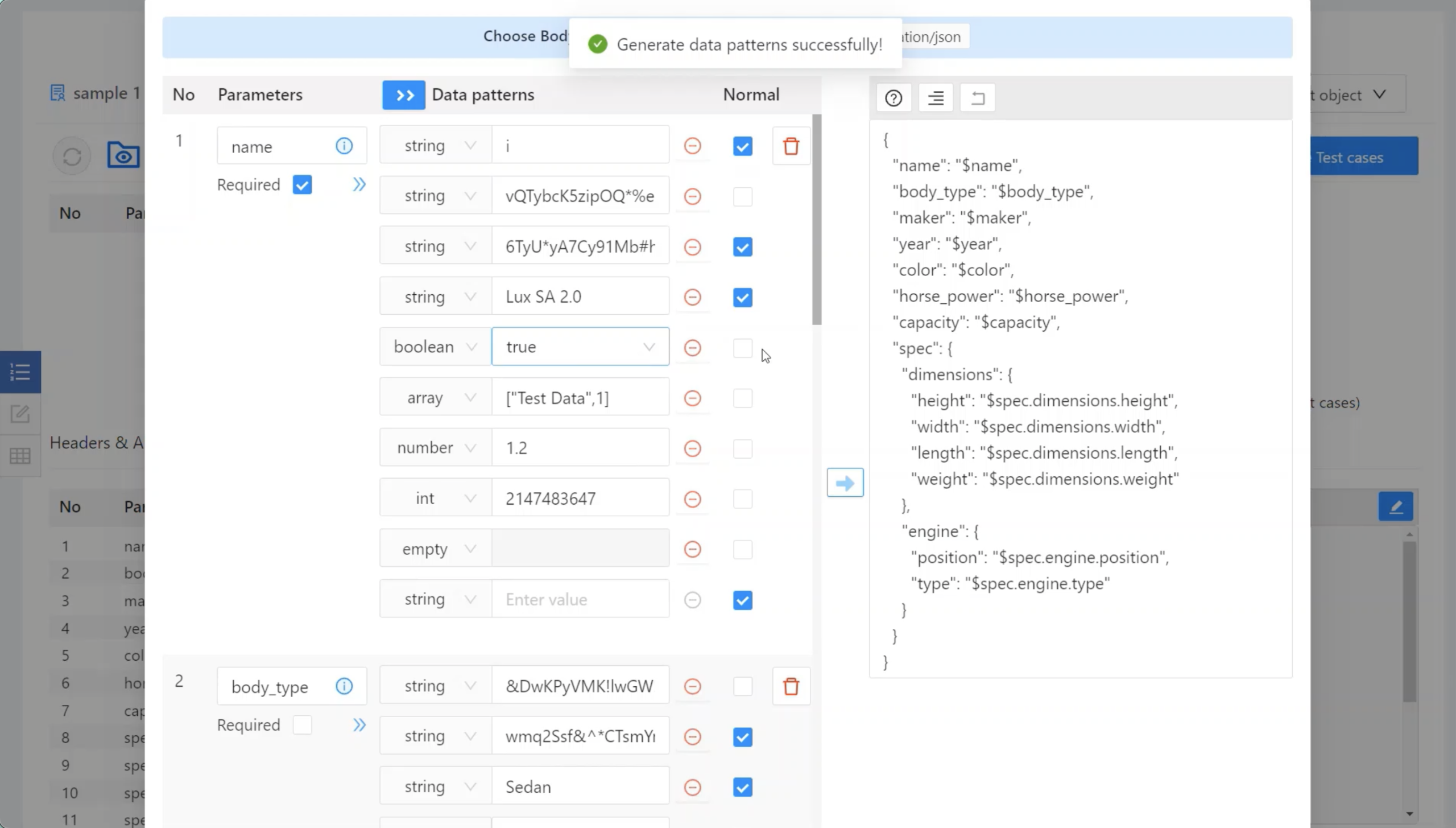
Task: Delete the body_type parameter with trash icon
Action: (x=791, y=686)
